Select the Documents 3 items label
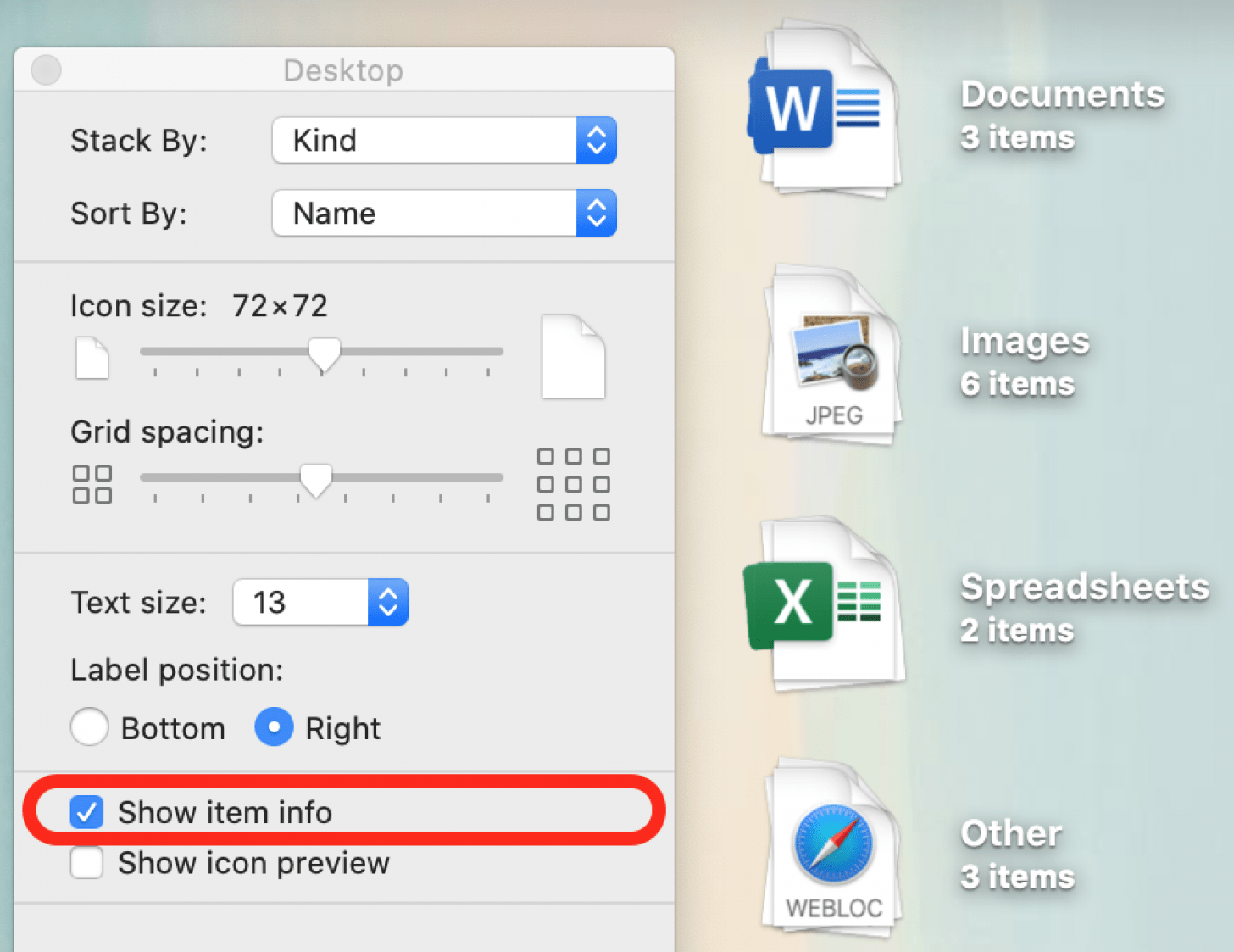 coord(1061,114)
